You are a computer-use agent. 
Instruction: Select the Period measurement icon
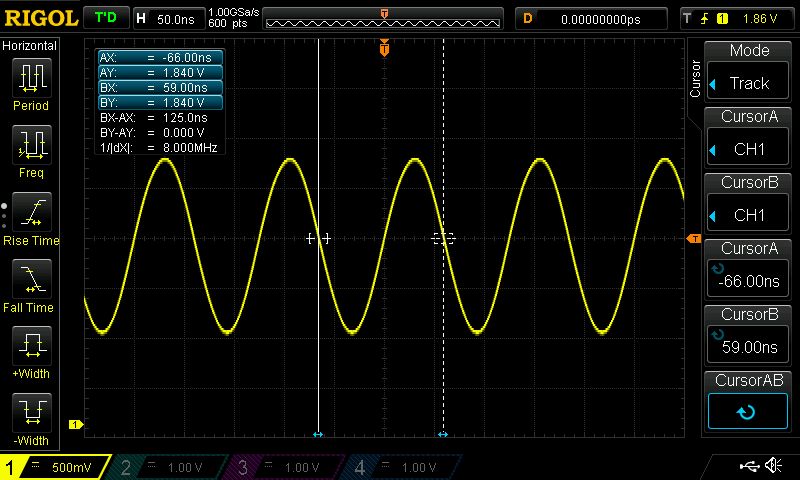point(31,78)
